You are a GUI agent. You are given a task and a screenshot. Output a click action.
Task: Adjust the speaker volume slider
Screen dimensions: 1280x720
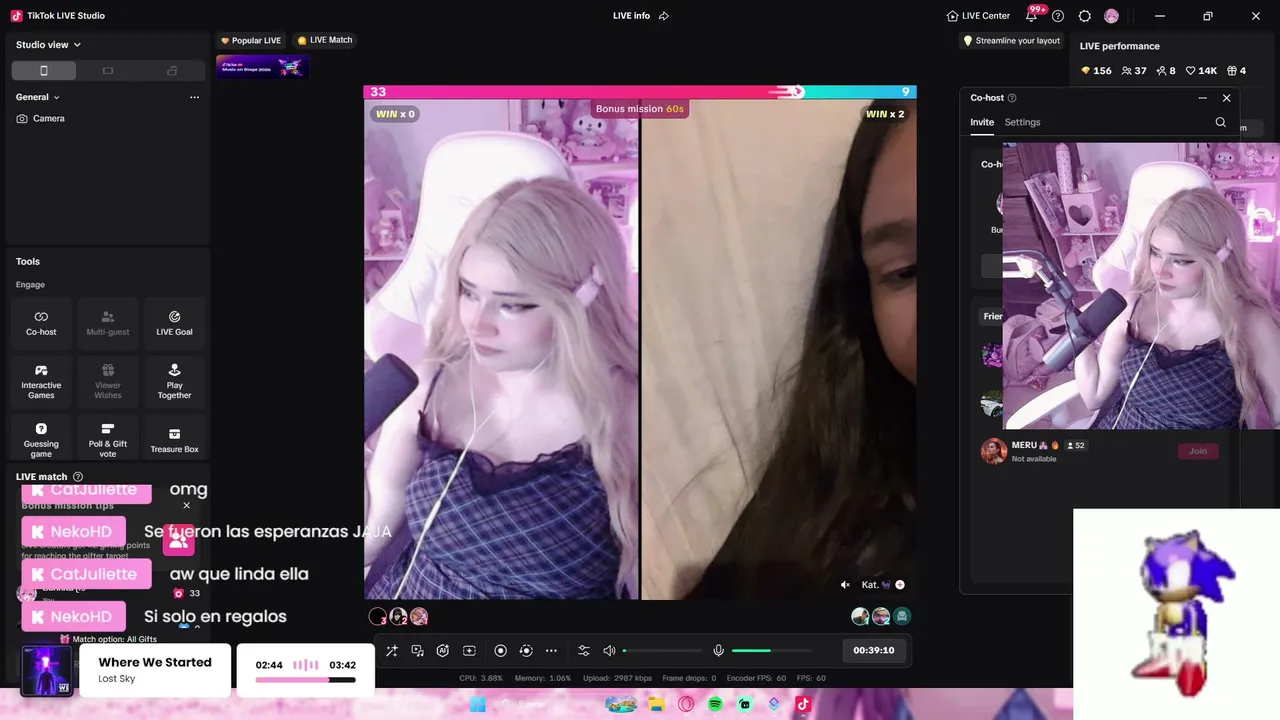click(x=662, y=651)
